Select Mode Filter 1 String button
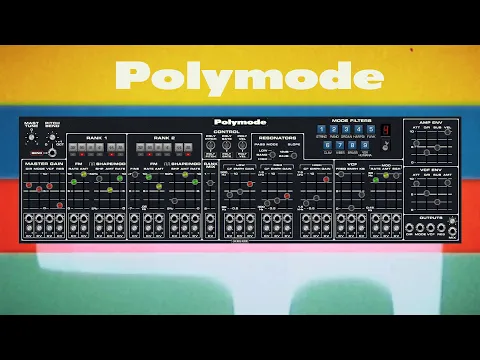This screenshot has width=480, height=360. pyautogui.click(x=321, y=129)
